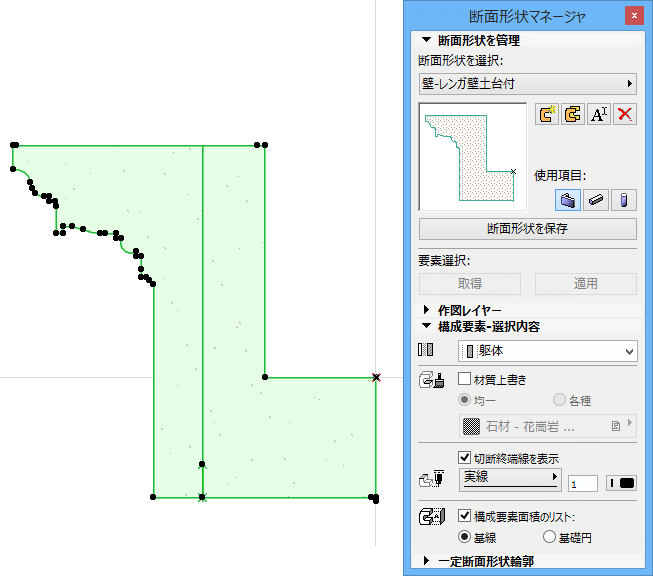Click the component area list icon
This screenshot has height=576, width=653.
tap(432, 516)
